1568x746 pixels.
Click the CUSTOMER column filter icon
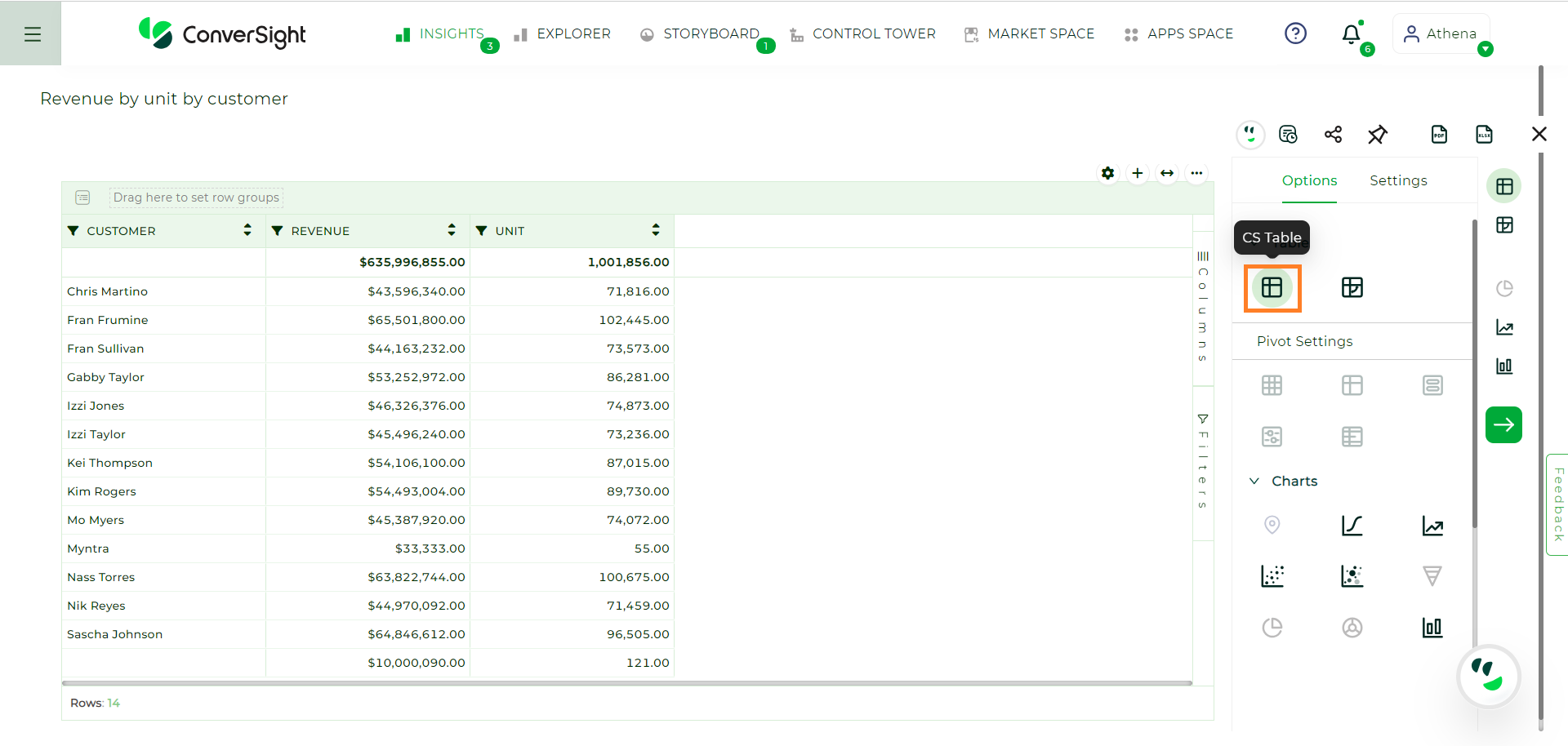tap(73, 231)
